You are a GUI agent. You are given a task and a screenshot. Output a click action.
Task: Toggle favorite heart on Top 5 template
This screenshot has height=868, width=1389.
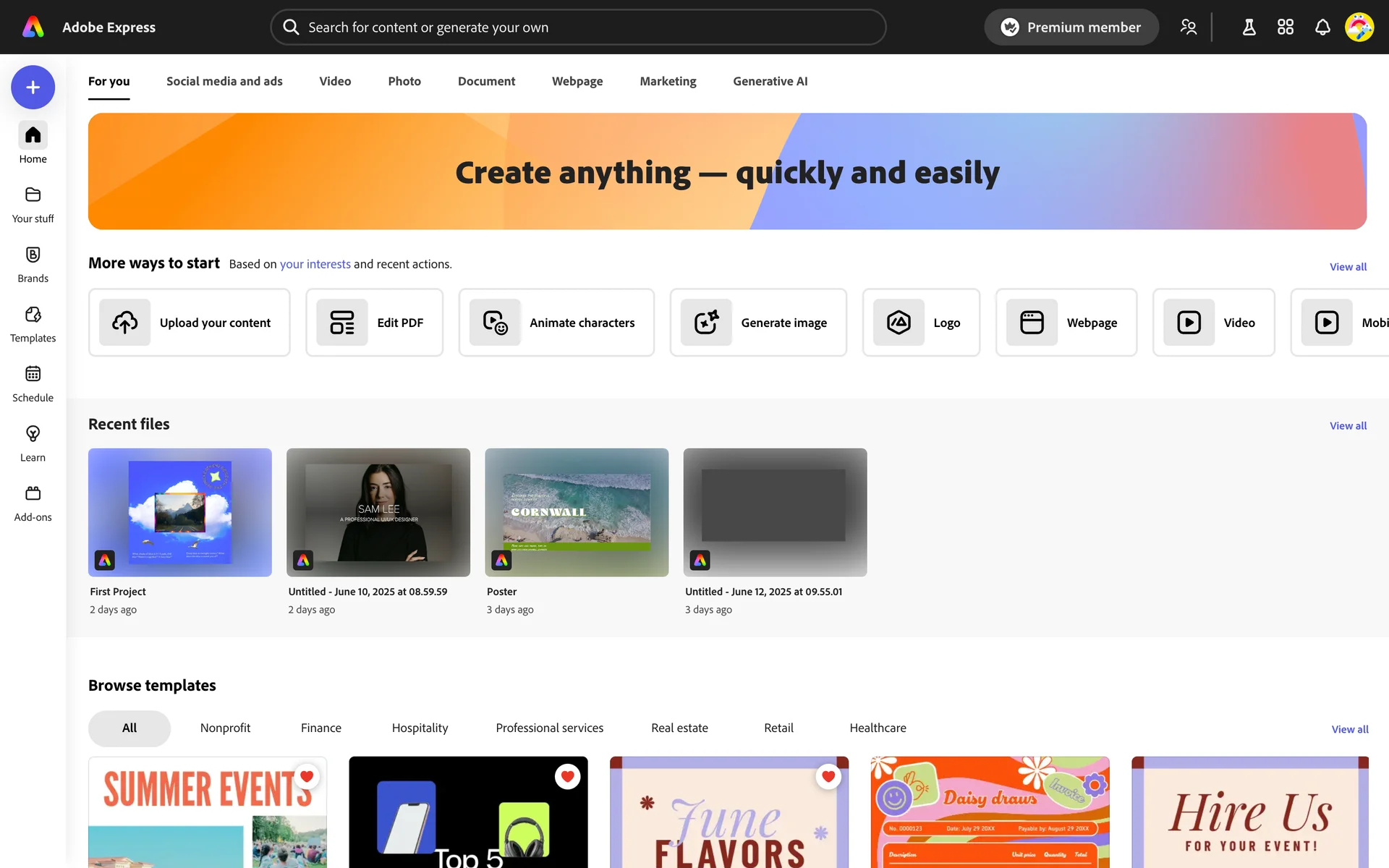click(567, 777)
